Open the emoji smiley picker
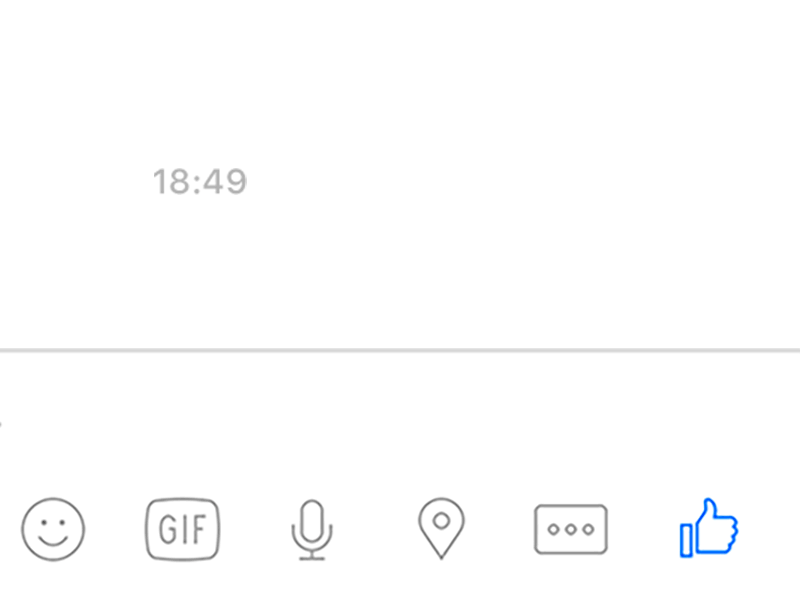Screen dimensions: 800x600 click(x=53, y=529)
